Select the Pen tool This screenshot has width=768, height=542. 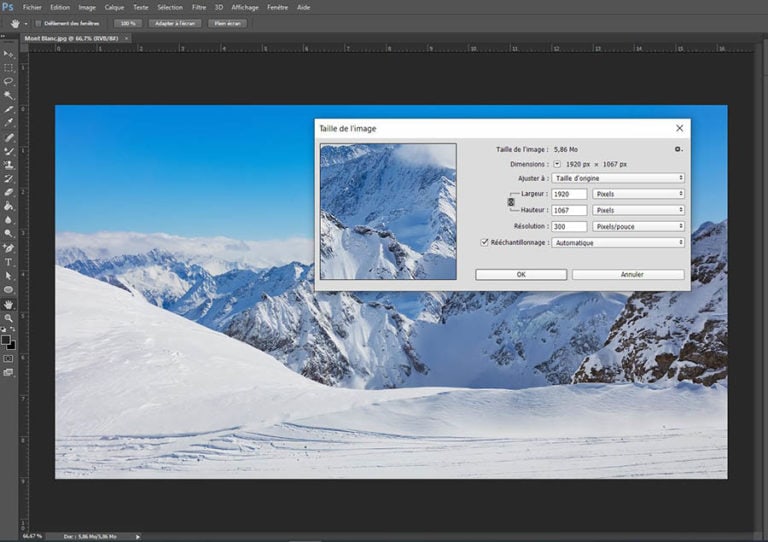8,248
